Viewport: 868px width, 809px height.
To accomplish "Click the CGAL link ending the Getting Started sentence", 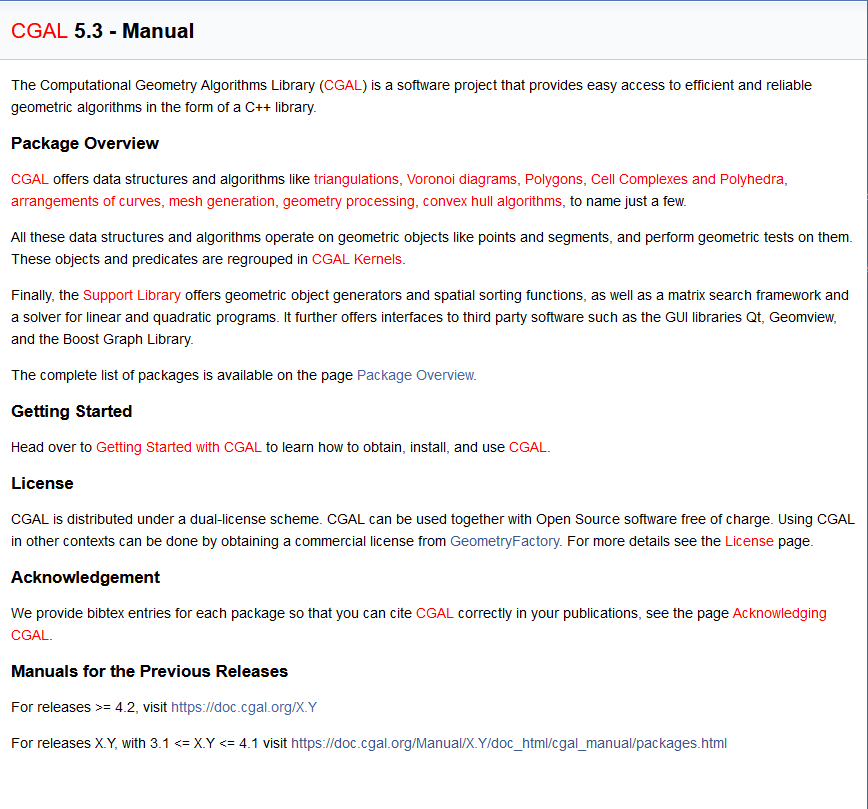I will tap(528, 447).
